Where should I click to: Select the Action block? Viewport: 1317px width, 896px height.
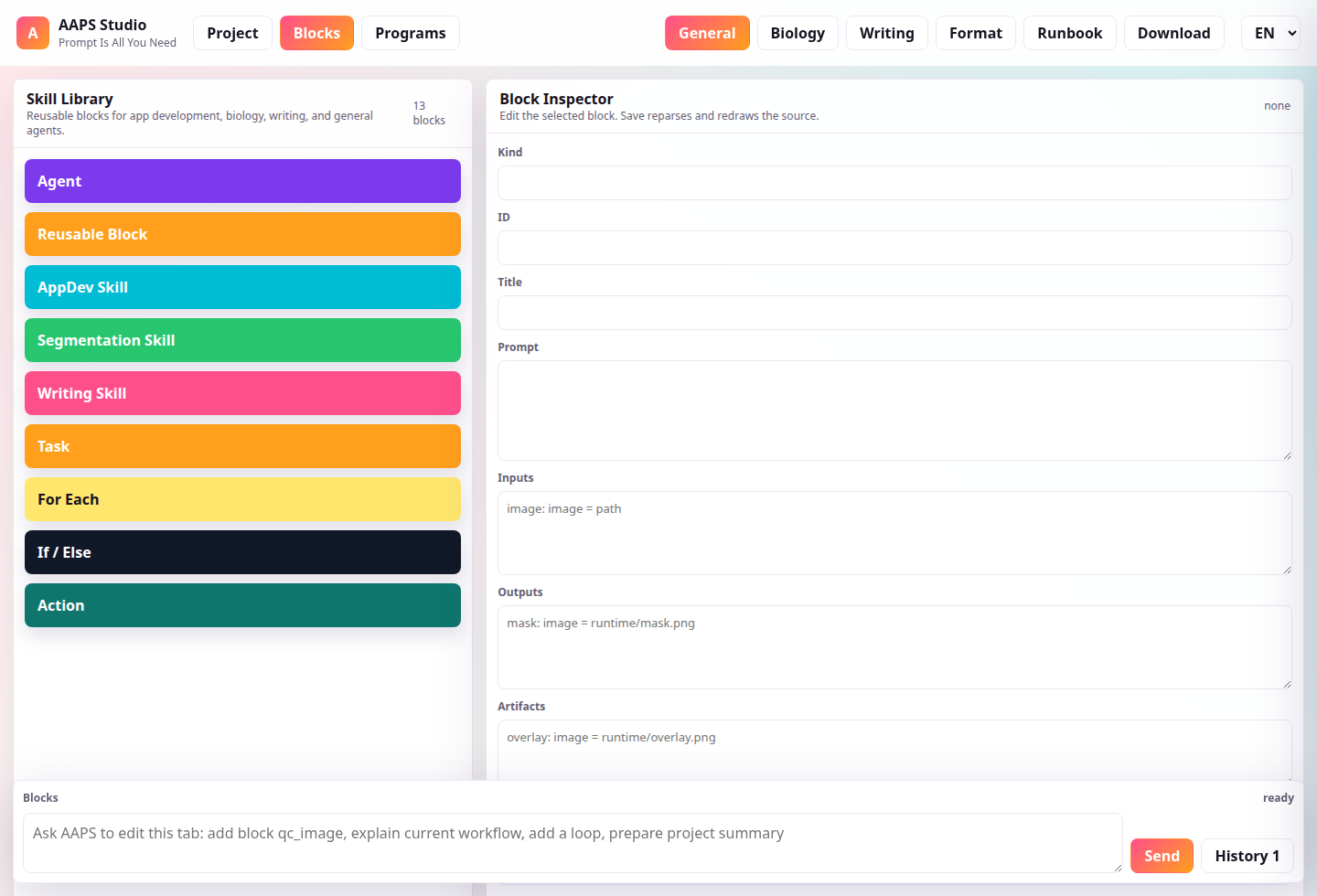(242, 605)
